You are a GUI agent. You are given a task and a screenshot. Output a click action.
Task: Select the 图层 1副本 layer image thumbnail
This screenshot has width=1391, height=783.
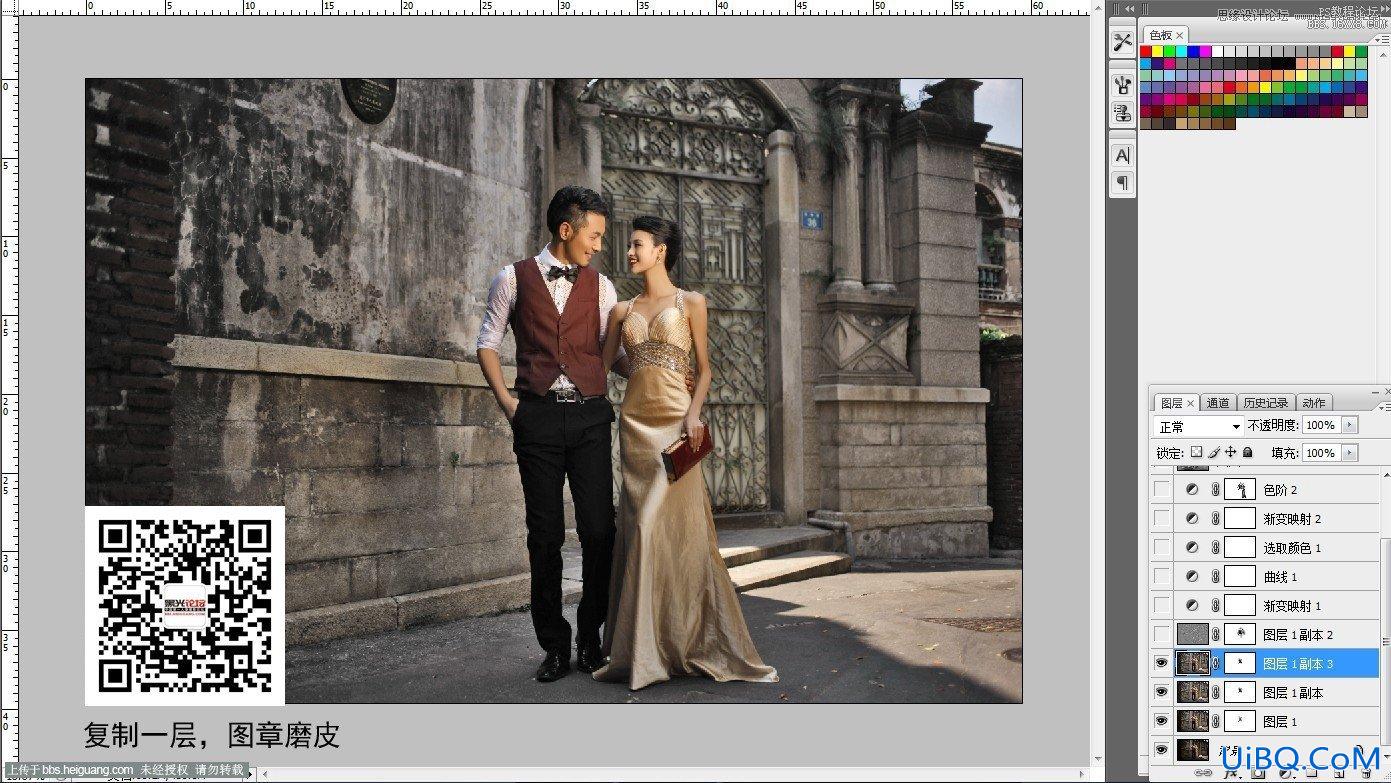pyautogui.click(x=1193, y=692)
